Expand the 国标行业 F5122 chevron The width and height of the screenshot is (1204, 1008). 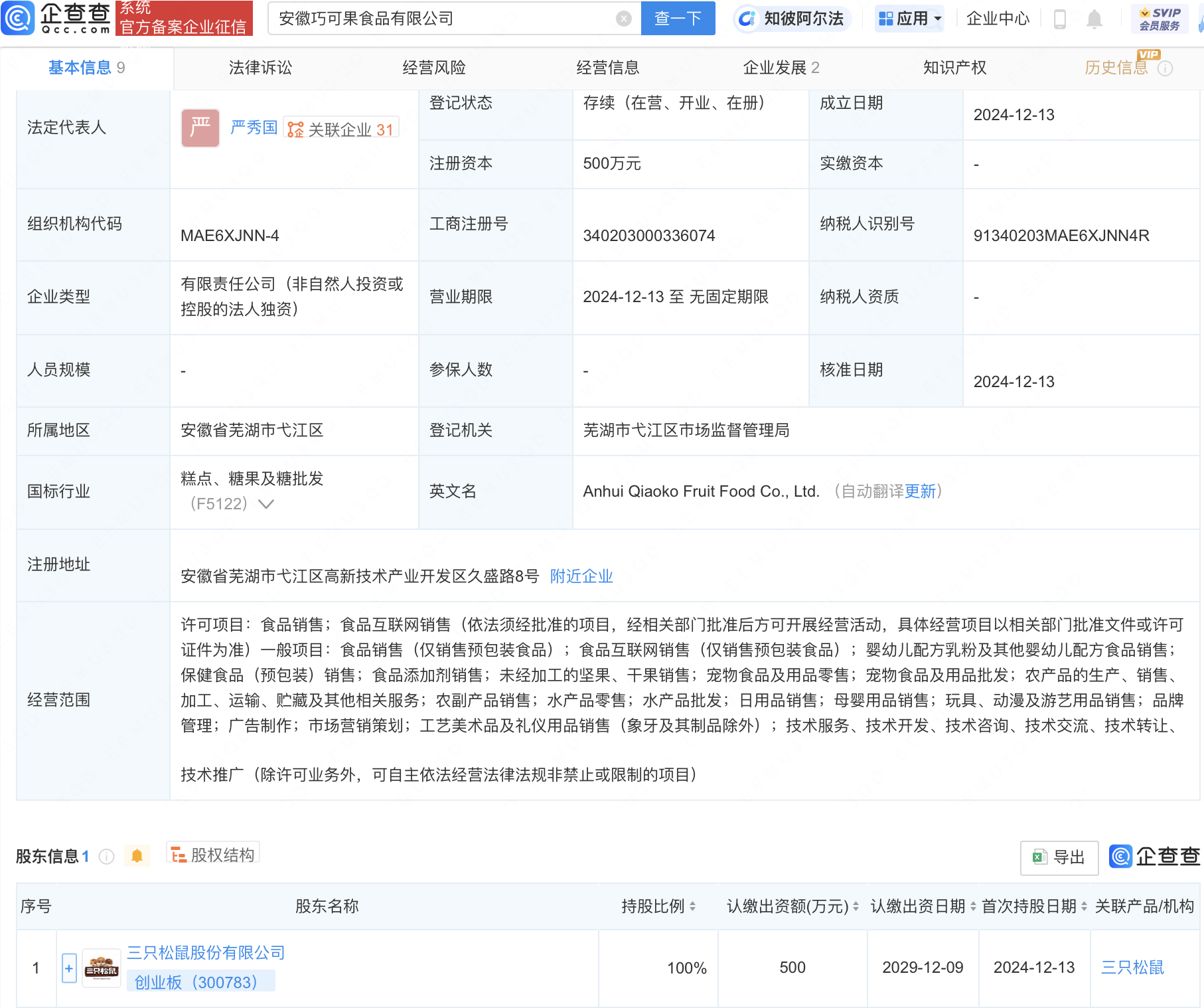click(266, 504)
